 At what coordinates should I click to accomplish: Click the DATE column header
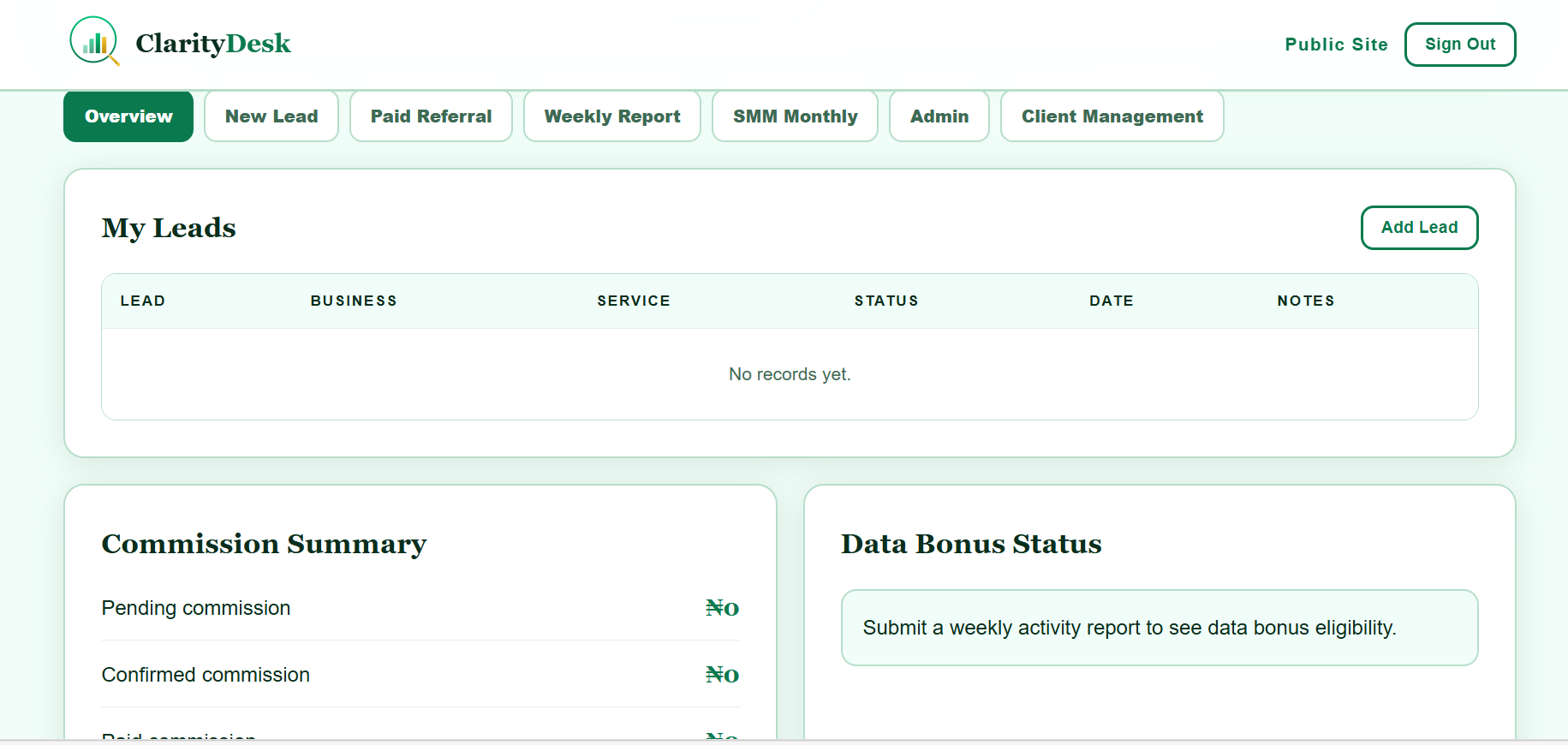[1112, 301]
